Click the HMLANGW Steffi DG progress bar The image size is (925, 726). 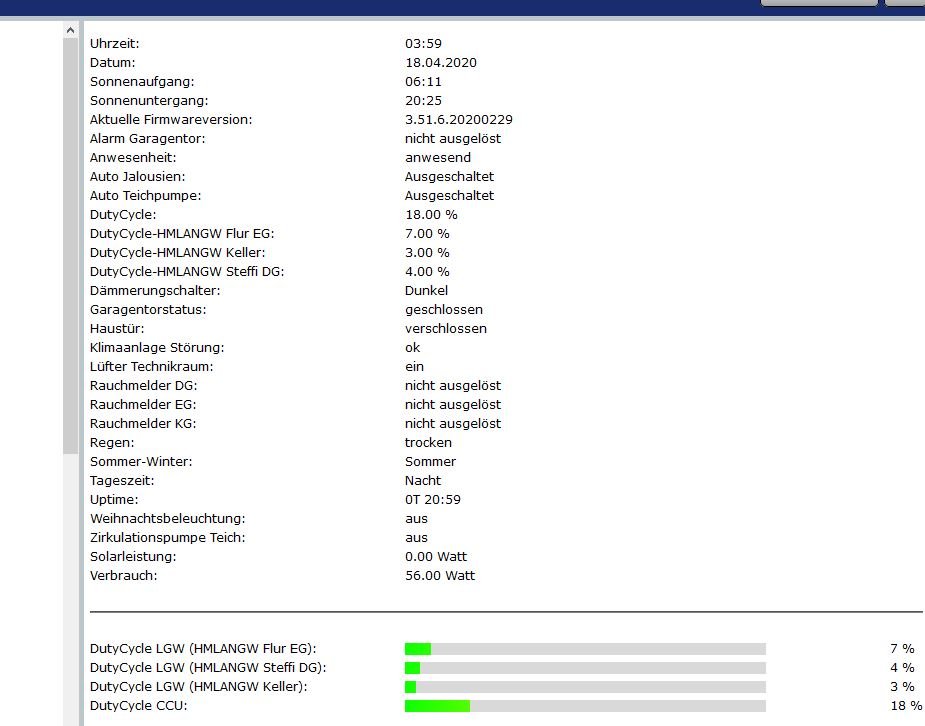[x=585, y=668]
